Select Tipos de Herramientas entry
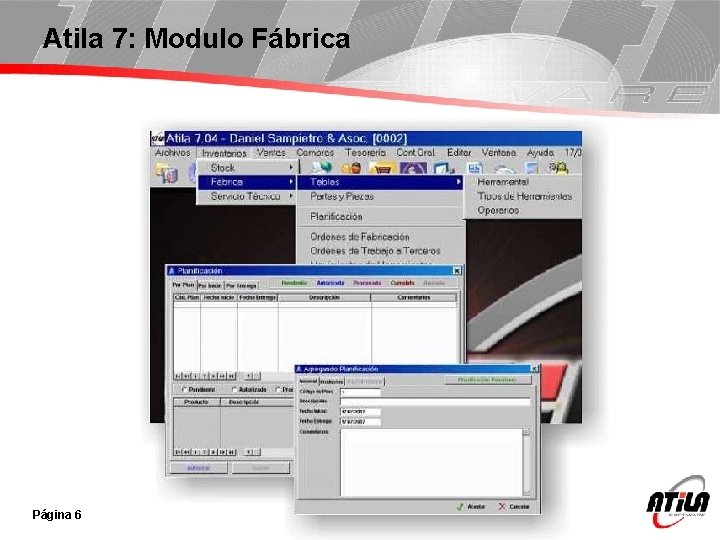Viewport: 720px width, 540px height. [523, 196]
